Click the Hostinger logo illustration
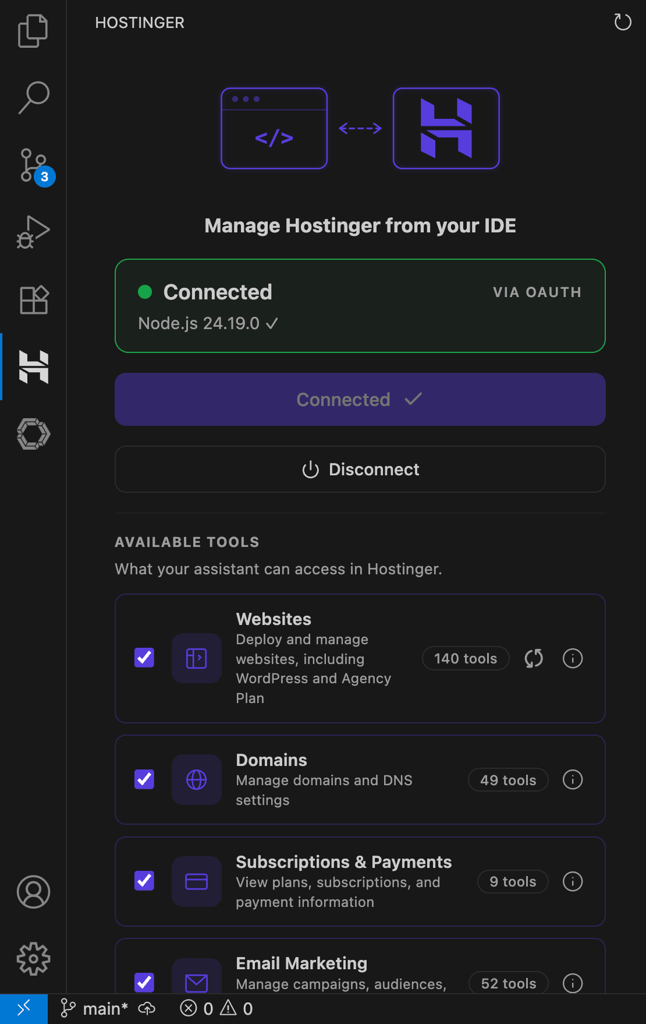 (446, 129)
